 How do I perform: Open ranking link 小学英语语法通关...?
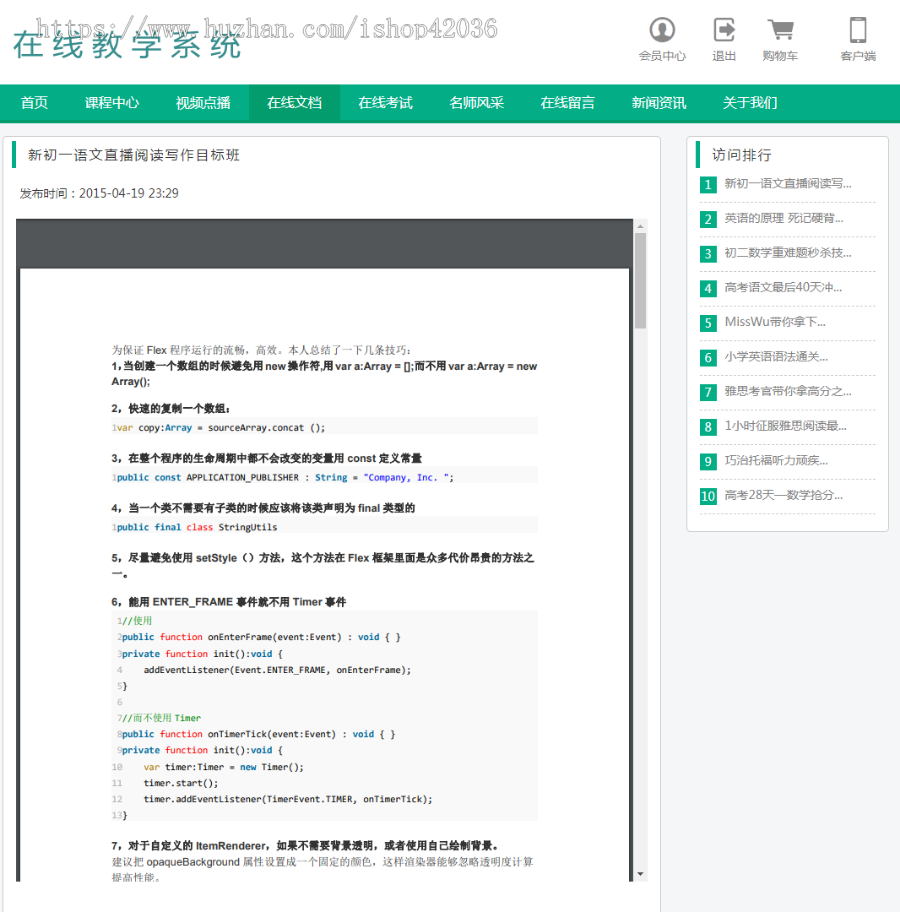click(x=776, y=357)
